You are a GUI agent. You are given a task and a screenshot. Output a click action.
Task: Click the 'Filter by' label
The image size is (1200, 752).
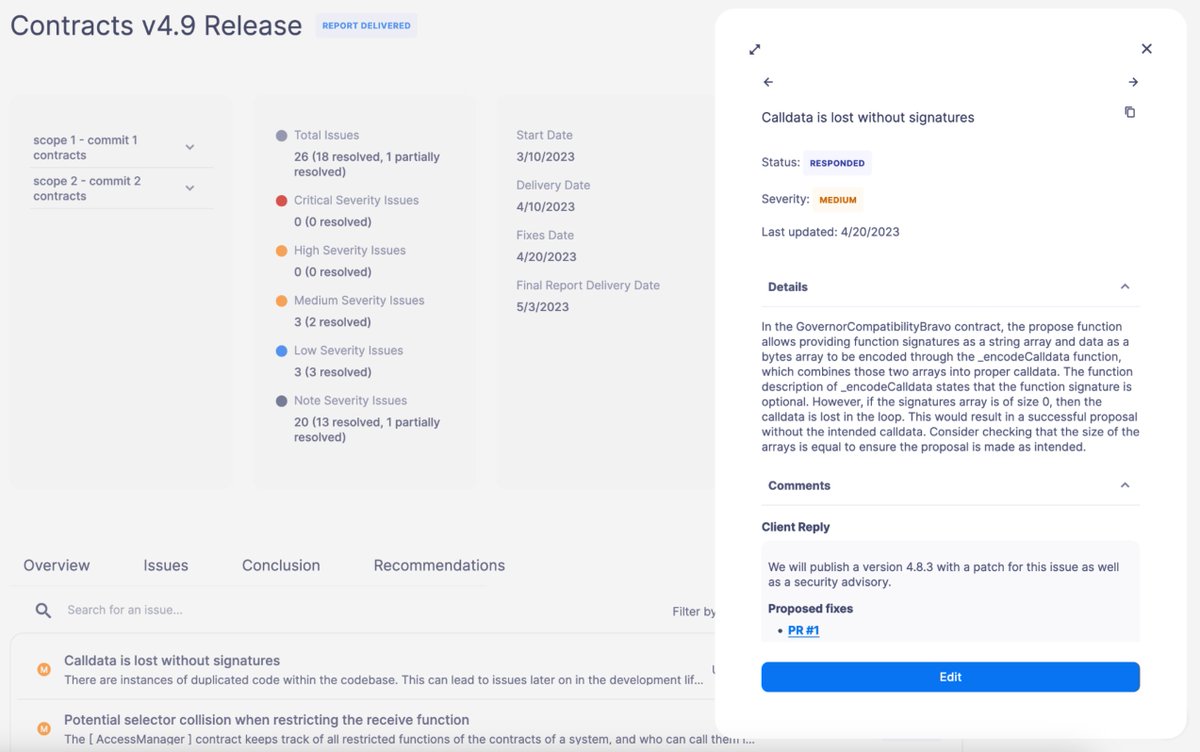694,611
